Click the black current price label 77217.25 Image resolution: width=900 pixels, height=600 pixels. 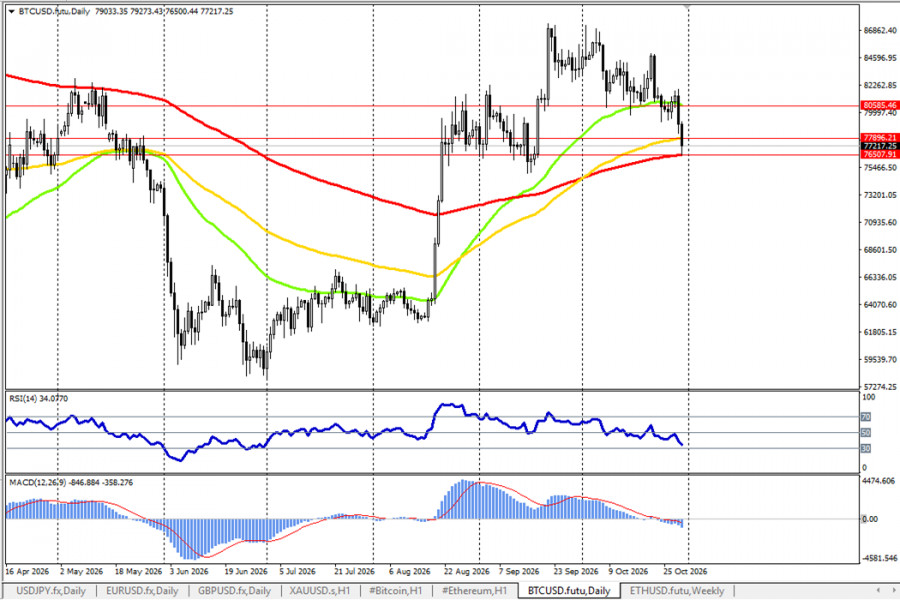tap(879, 146)
